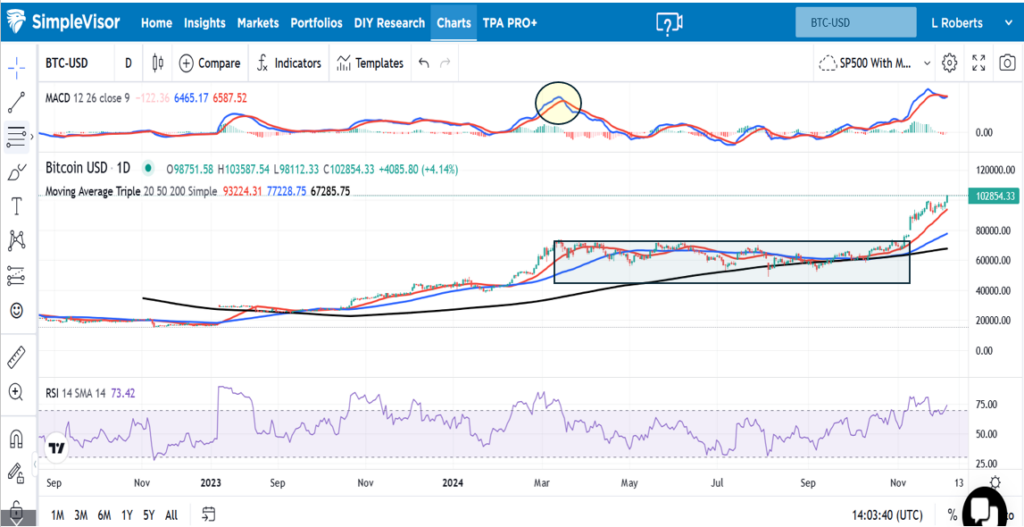Enter fullscreen chart mode

pos(978,63)
